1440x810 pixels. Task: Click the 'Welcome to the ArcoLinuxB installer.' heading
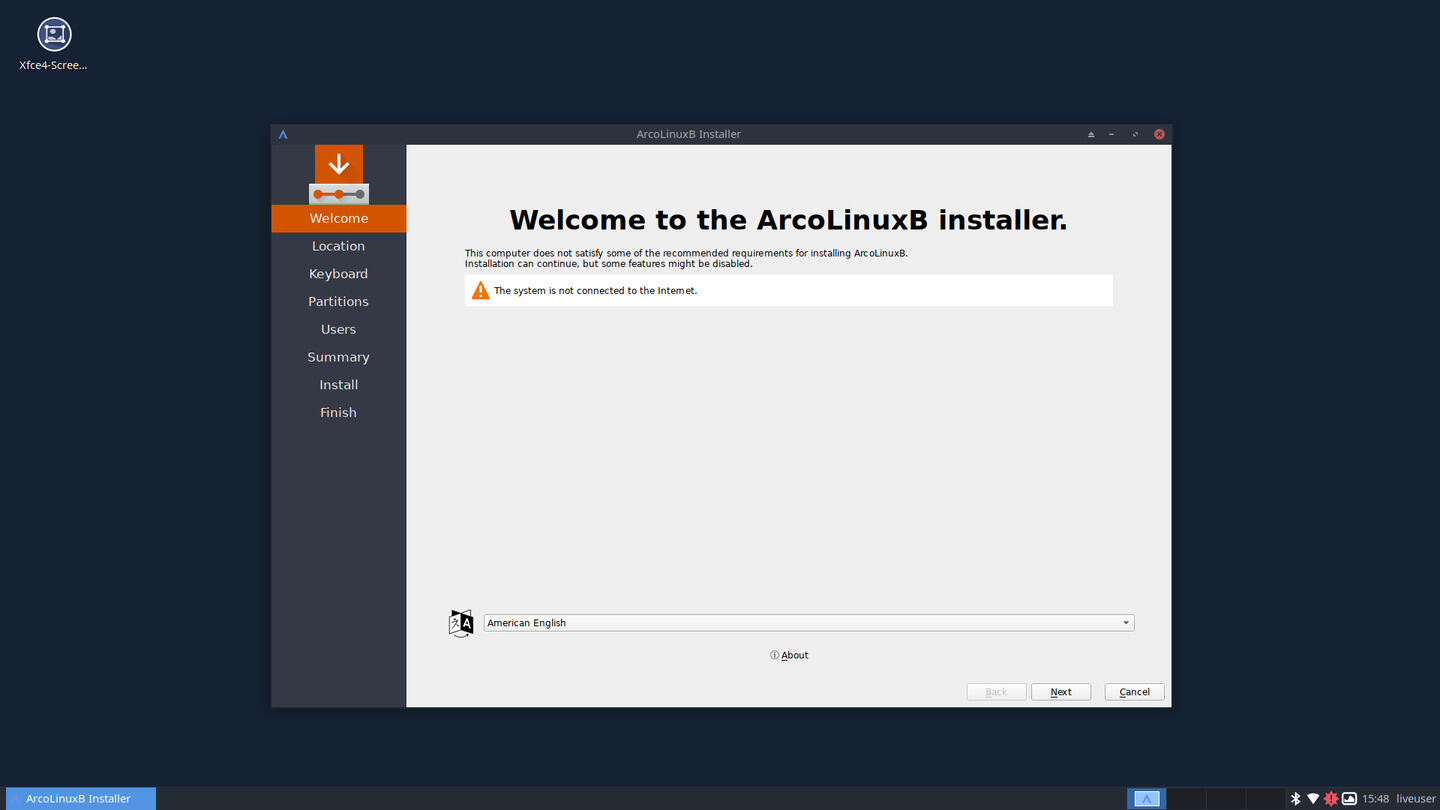tap(788, 220)
